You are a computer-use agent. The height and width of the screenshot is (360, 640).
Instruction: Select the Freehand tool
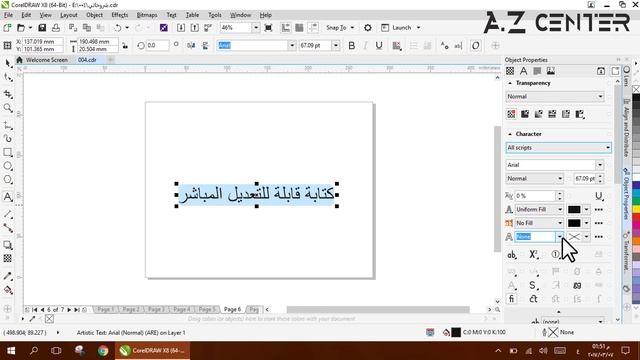point(8,125)
